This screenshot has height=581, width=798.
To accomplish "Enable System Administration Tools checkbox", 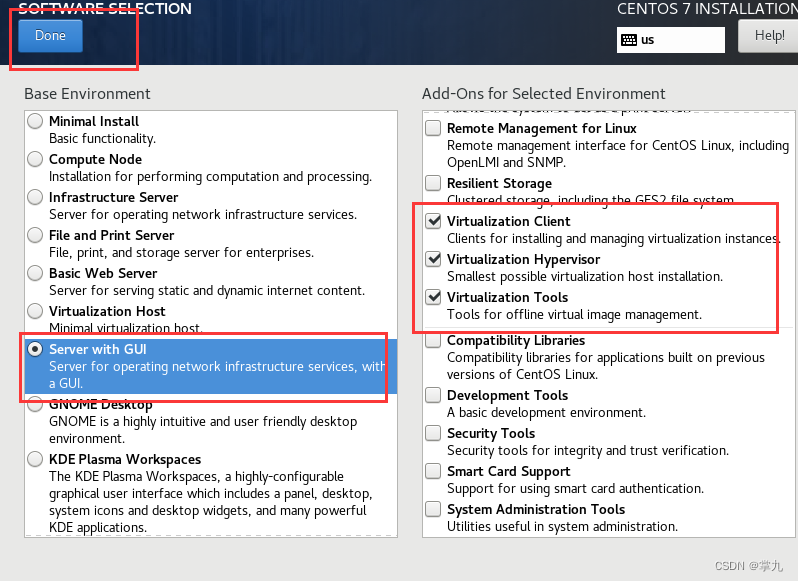I will 433,509.
